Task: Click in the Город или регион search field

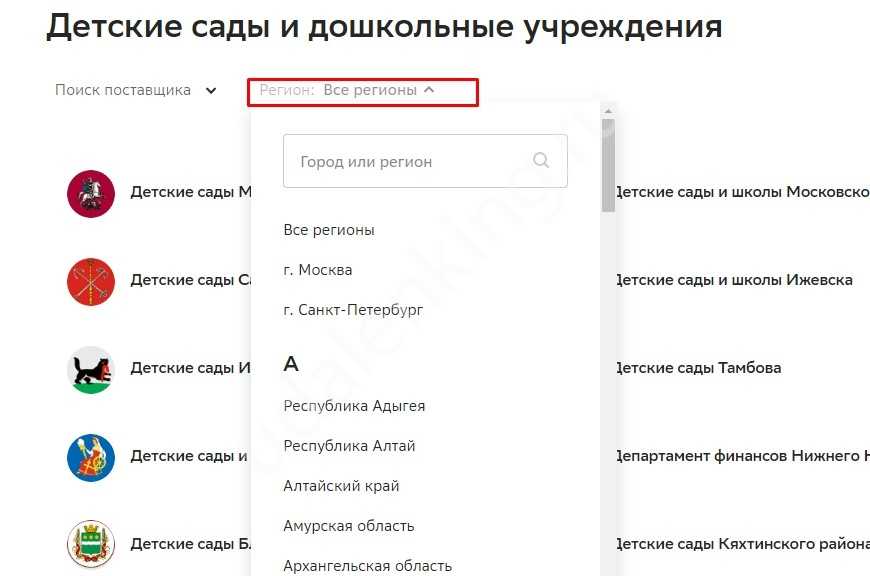Action: point(405,161)
